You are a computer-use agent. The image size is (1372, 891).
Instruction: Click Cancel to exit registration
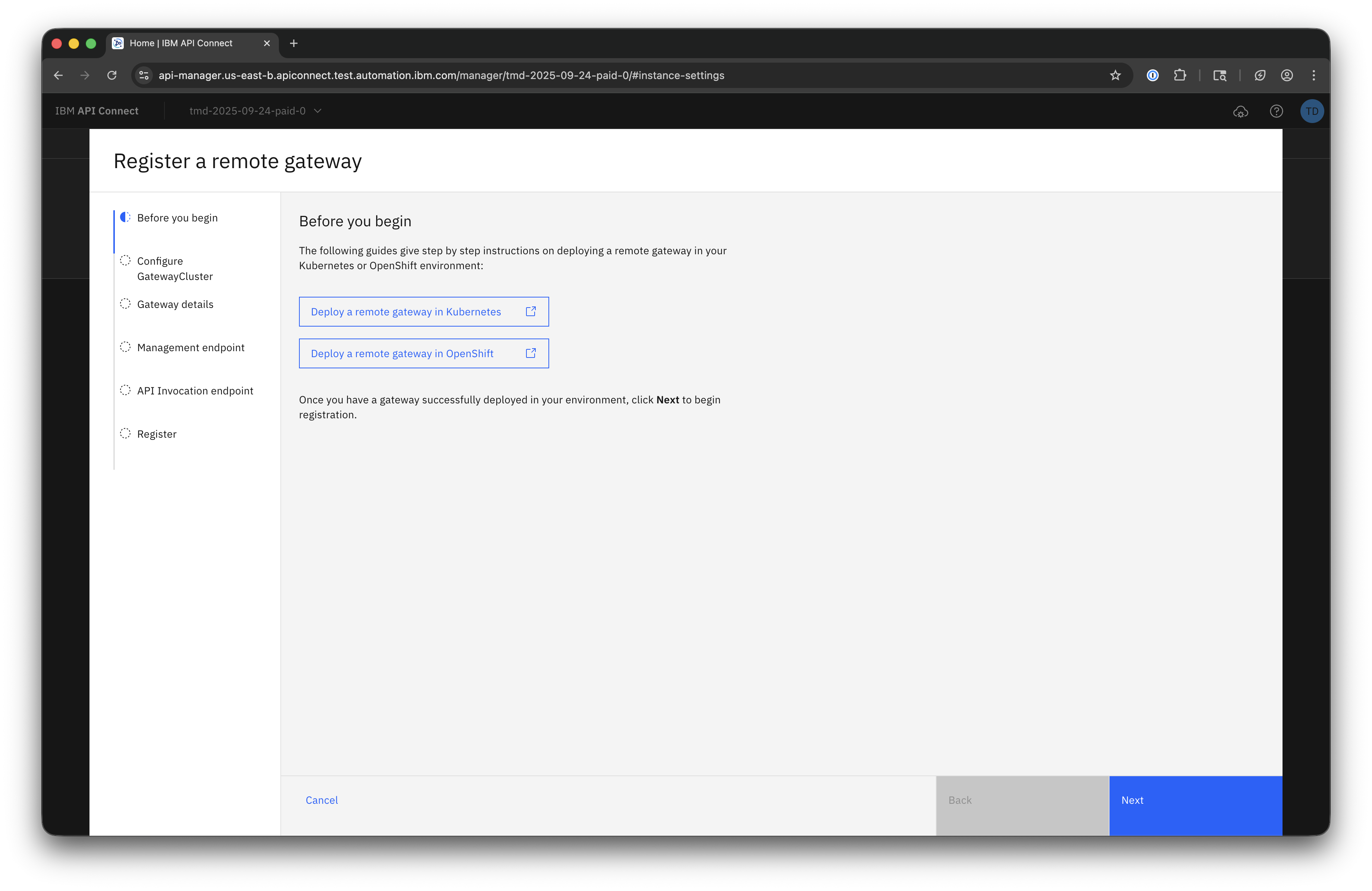click(x=322, y=800)
